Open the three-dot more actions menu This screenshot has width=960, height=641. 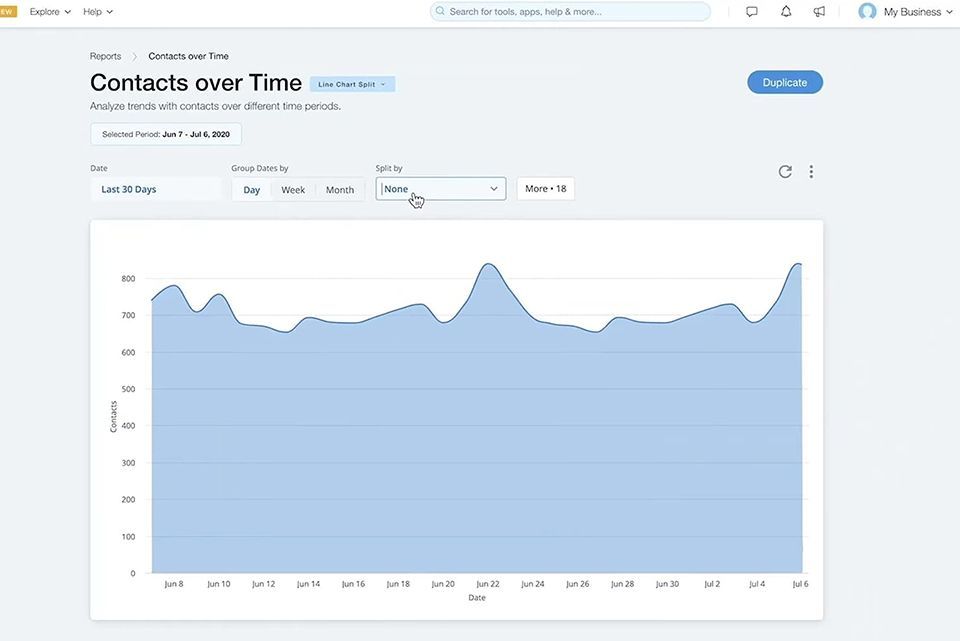[x=811, y=171]
